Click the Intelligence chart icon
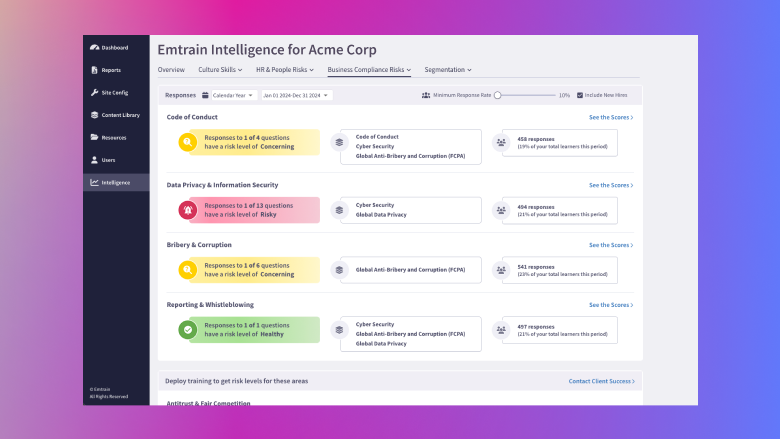The image size is (780, 439). [x=94, y=182]
